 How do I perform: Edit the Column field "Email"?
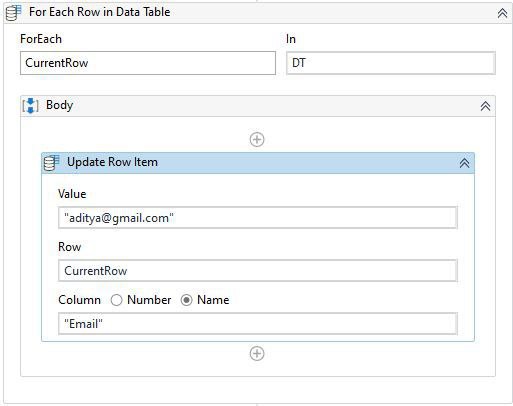coord(258,324)
